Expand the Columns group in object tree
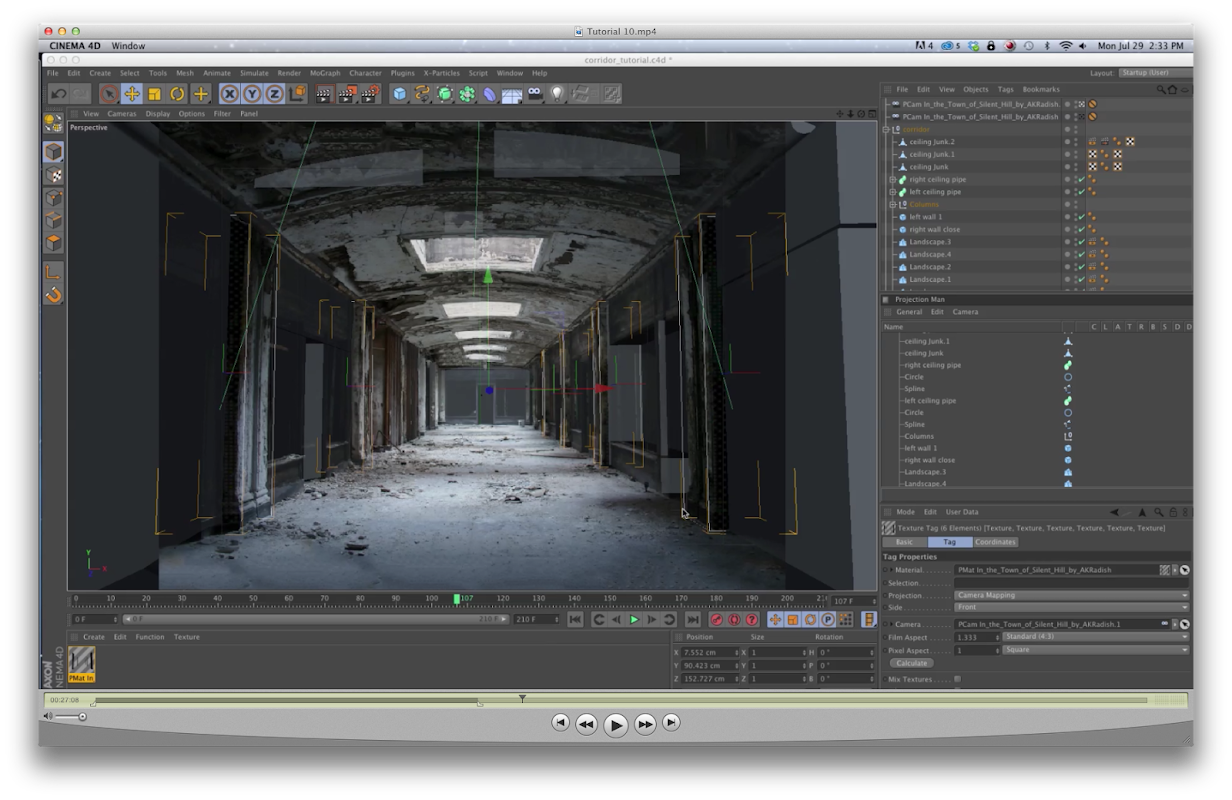Viewport: 1232px width, 800px height. point(892,205)
